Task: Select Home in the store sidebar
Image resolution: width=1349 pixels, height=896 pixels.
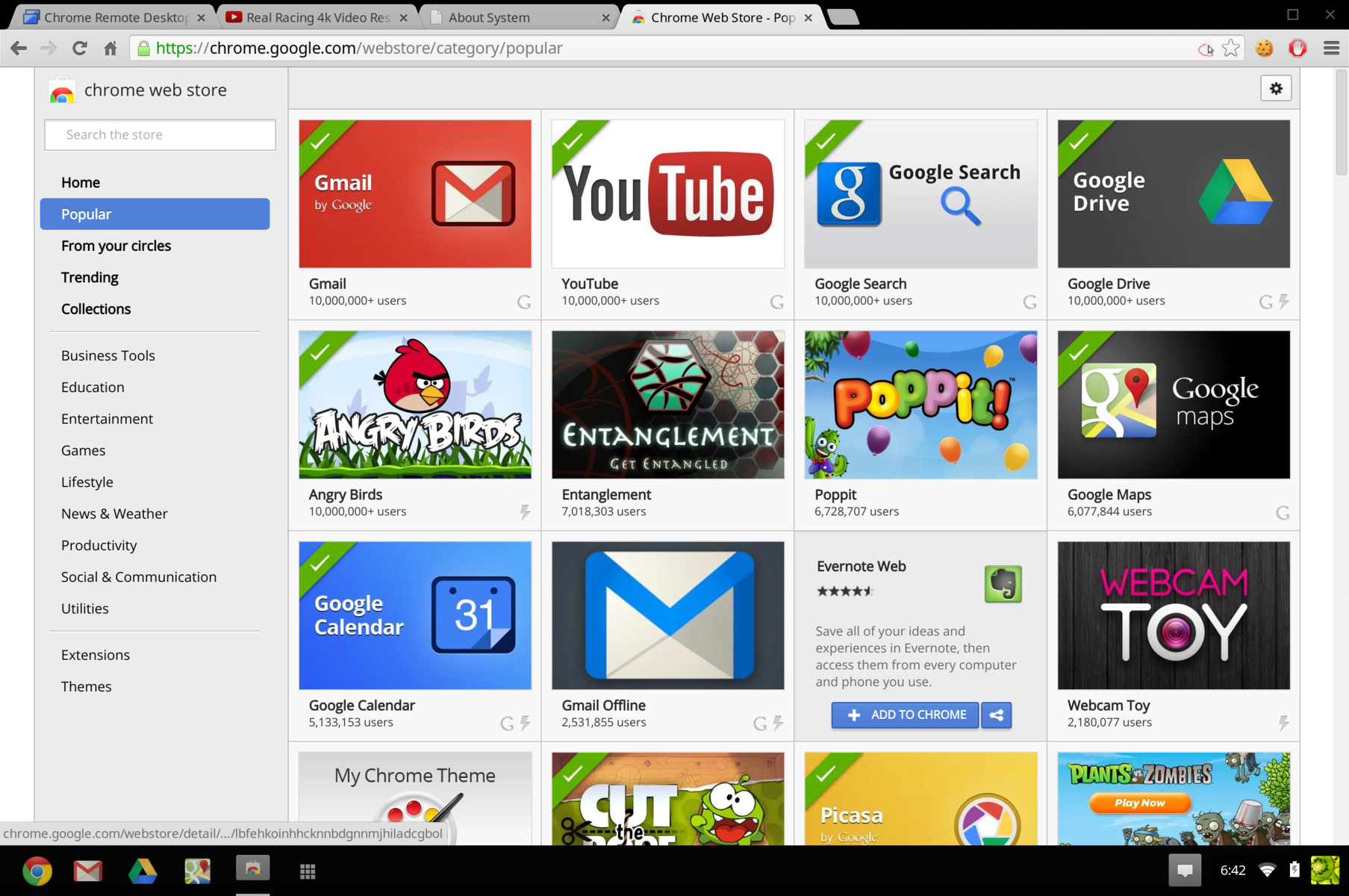Action: tap(81, 182)
